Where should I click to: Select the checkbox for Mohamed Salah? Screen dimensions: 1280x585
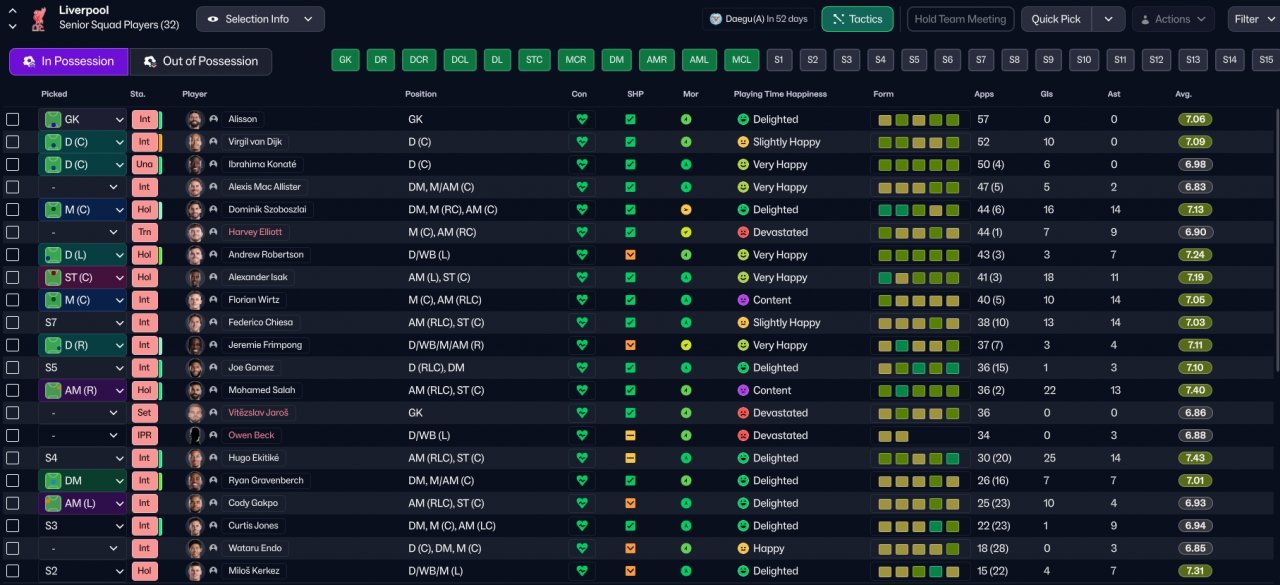[x=12, y=390]
